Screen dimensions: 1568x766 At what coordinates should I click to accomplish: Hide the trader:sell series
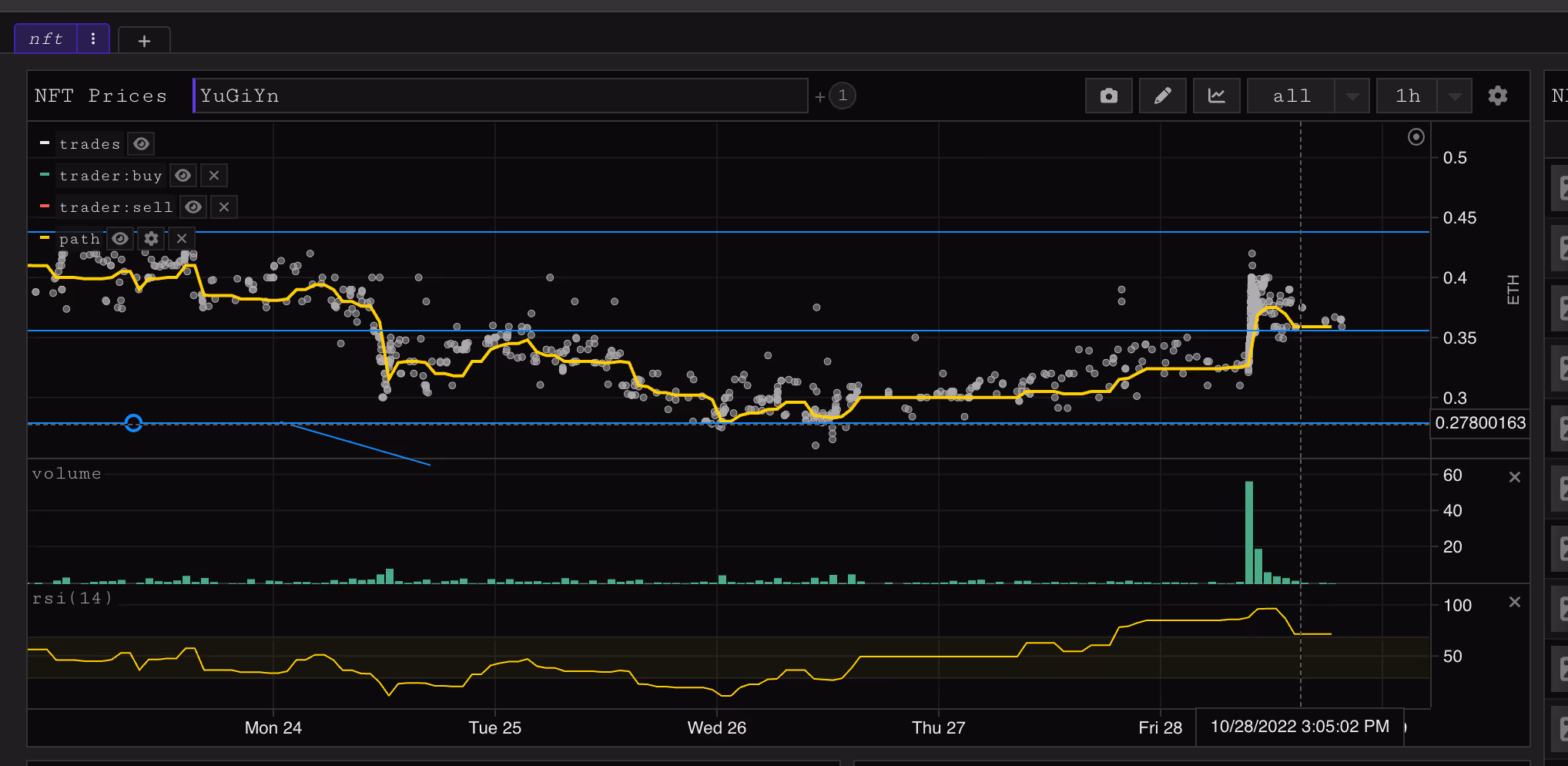193,207
